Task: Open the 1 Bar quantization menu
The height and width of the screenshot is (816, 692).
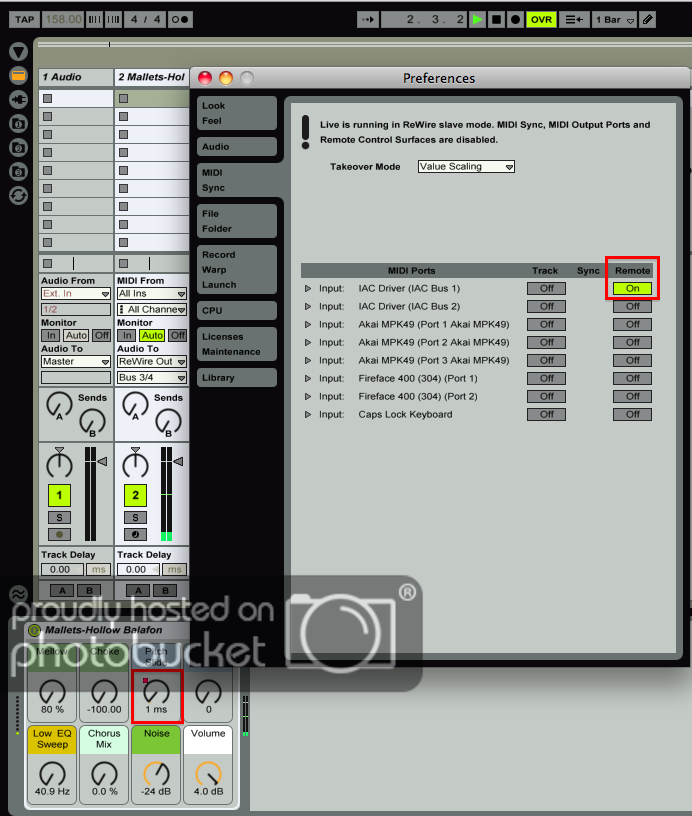Action: point(614,20)
